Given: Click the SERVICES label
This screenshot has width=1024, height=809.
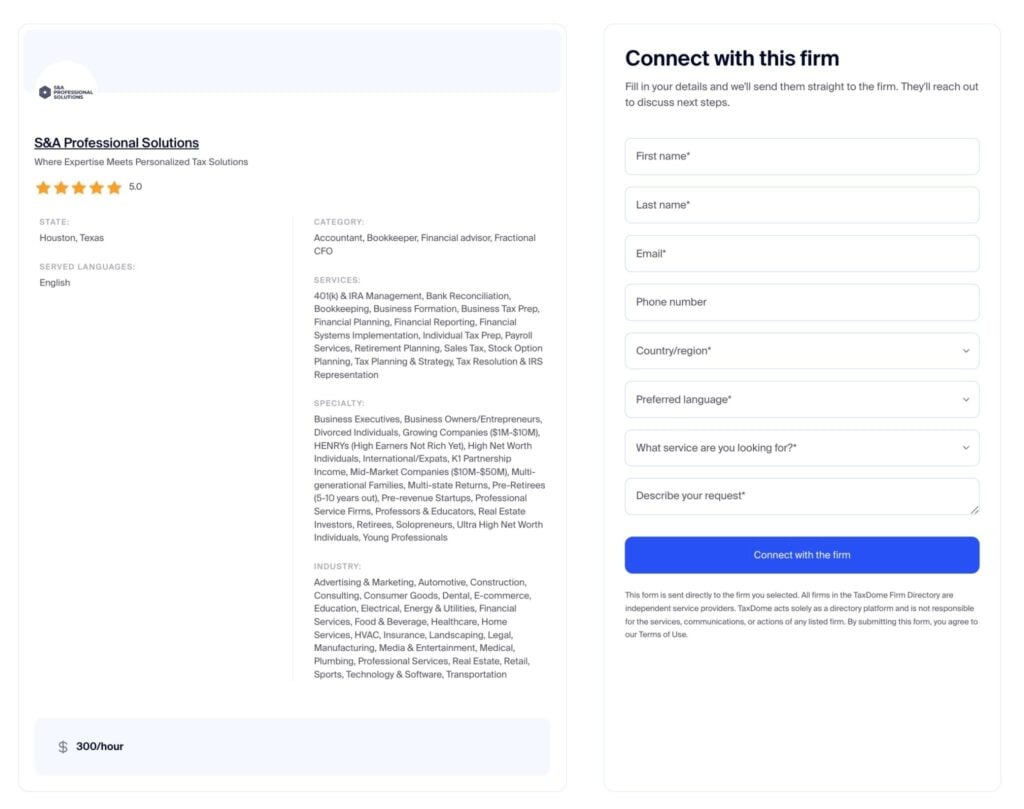Looking at the screenshot, I should (336, 280).
